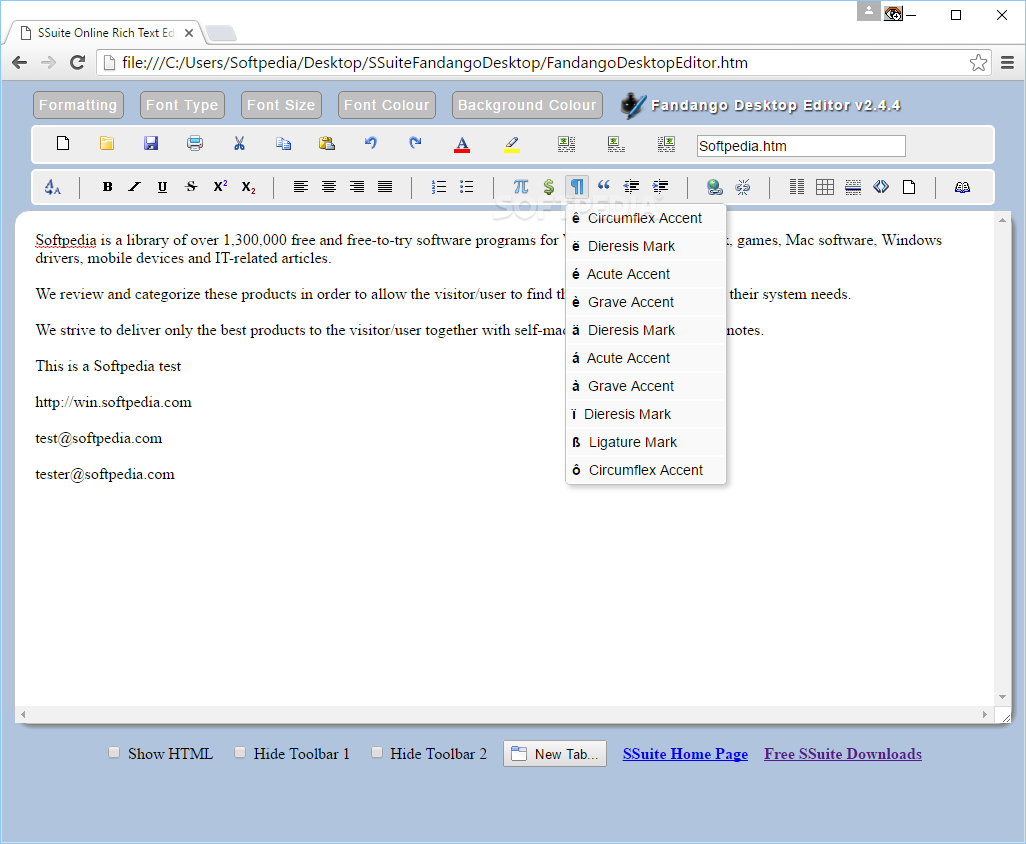Insert a bulleted list
This screenshot has width=1026, height=844.
click(x=467, y=187)
